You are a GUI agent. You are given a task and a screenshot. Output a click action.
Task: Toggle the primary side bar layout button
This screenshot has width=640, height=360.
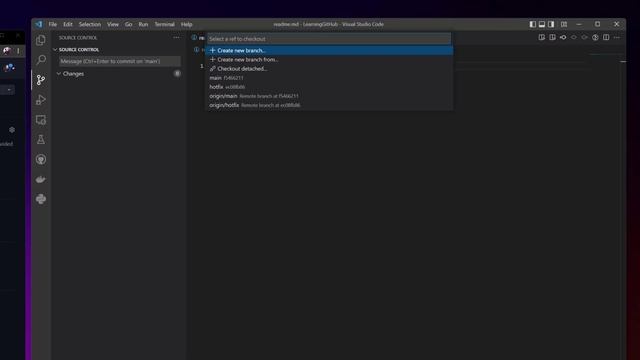tap(533, 24)
